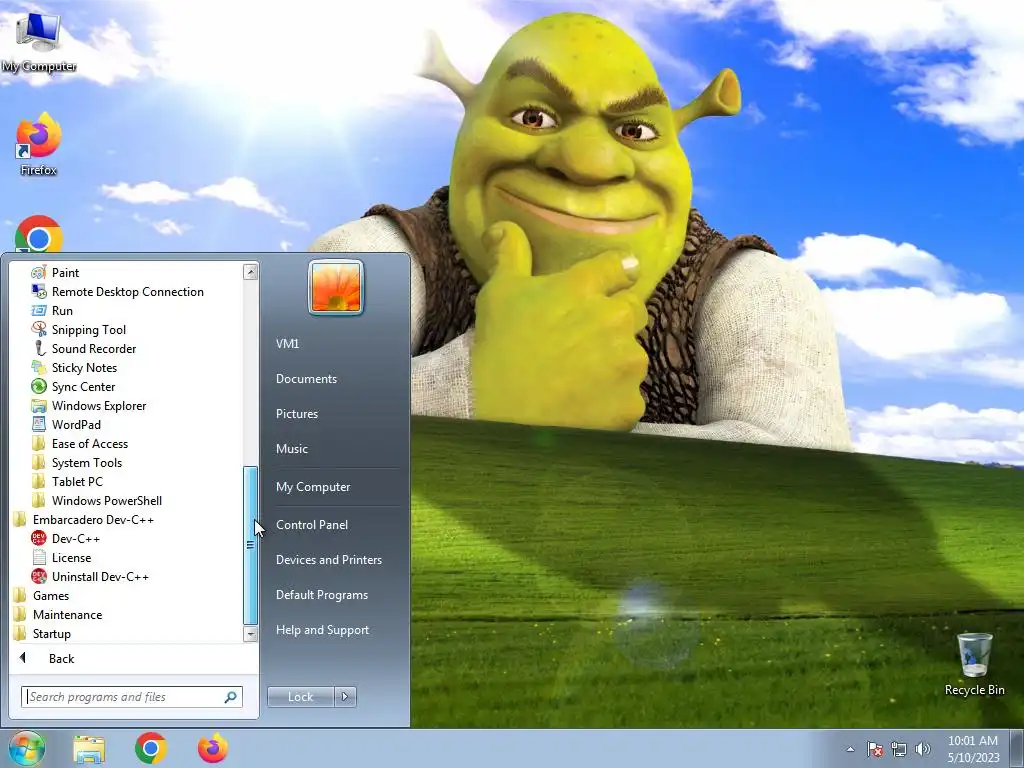Open My Computer in Start menu

pos(313,487)
